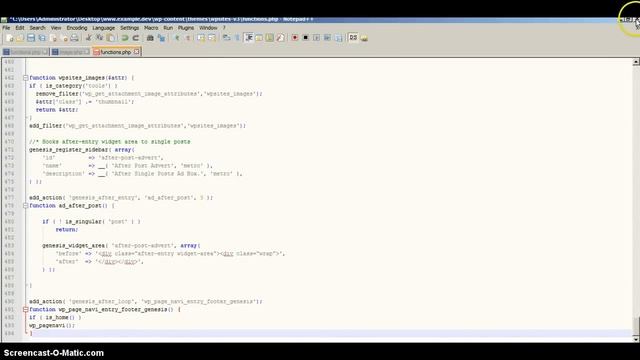640x360 pixels.
Task: Open the Settings menu
Action: click(x=129, y=28)
